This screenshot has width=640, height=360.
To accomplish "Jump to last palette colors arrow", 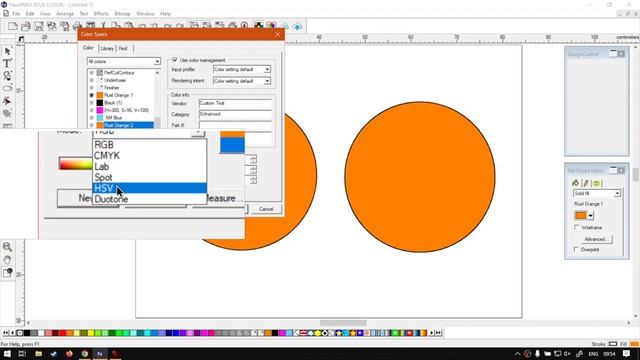I will (x=439, y=333).
